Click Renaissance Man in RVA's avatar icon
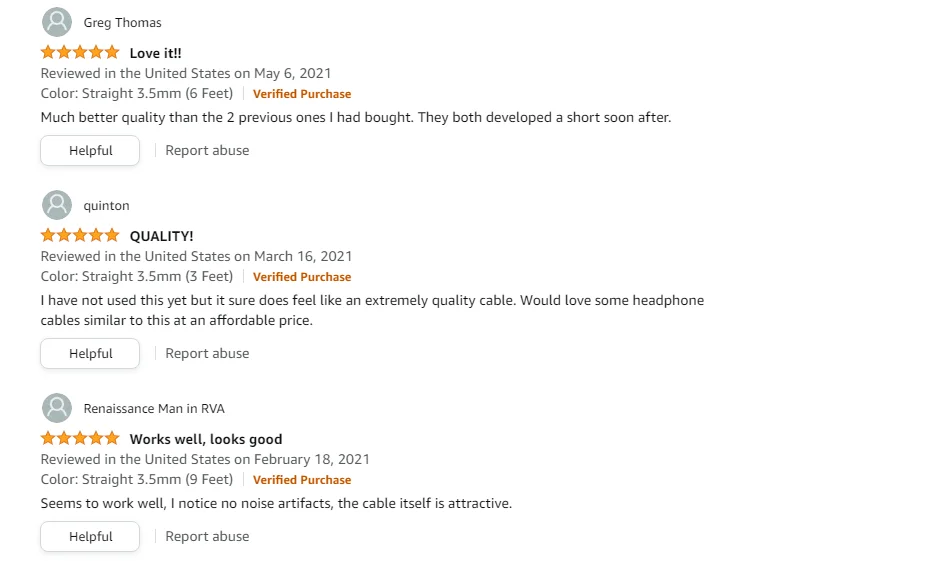Viewport: 938px width, 561px height. 57,408
